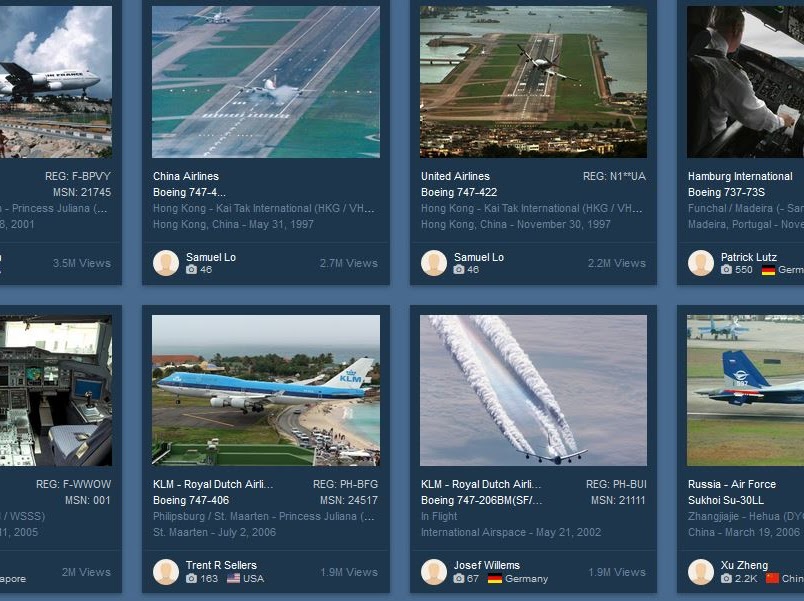
Task: Open the United Airlines Kai Tak approach photo
Action: coord(533,82)
